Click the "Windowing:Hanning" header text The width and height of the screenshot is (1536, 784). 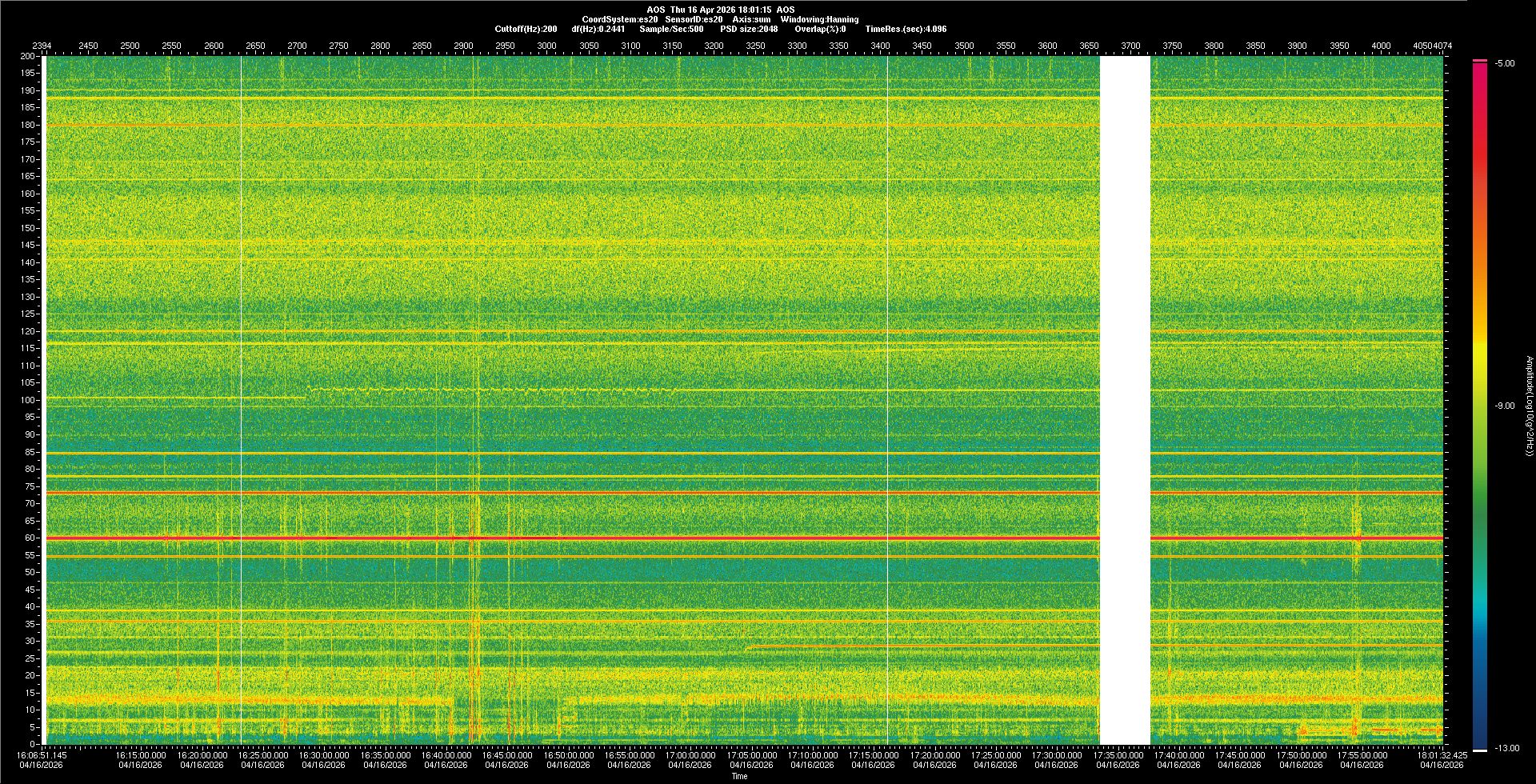[819, 19]
